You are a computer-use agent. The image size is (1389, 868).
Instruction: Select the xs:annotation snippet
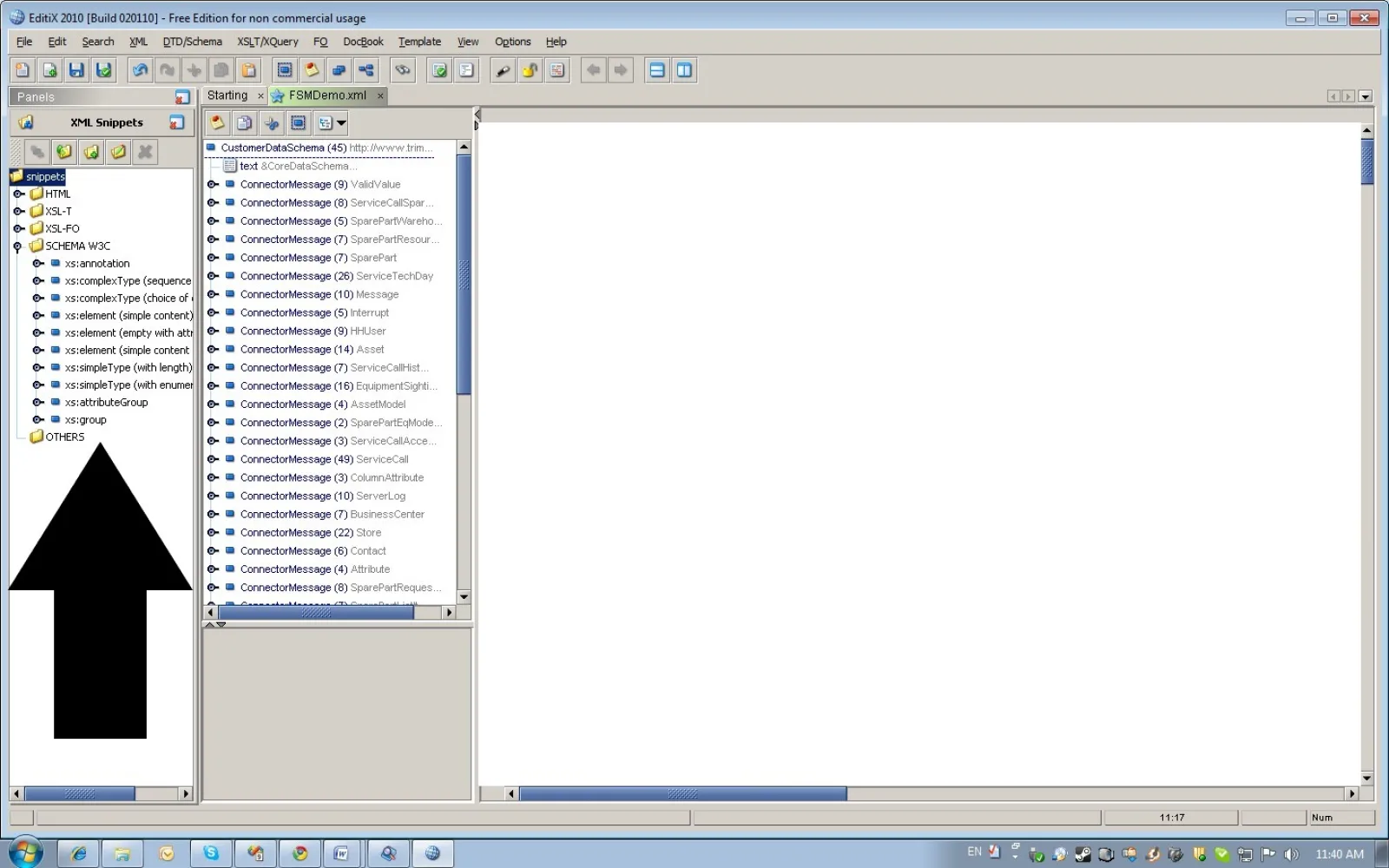tap(97, 263)
